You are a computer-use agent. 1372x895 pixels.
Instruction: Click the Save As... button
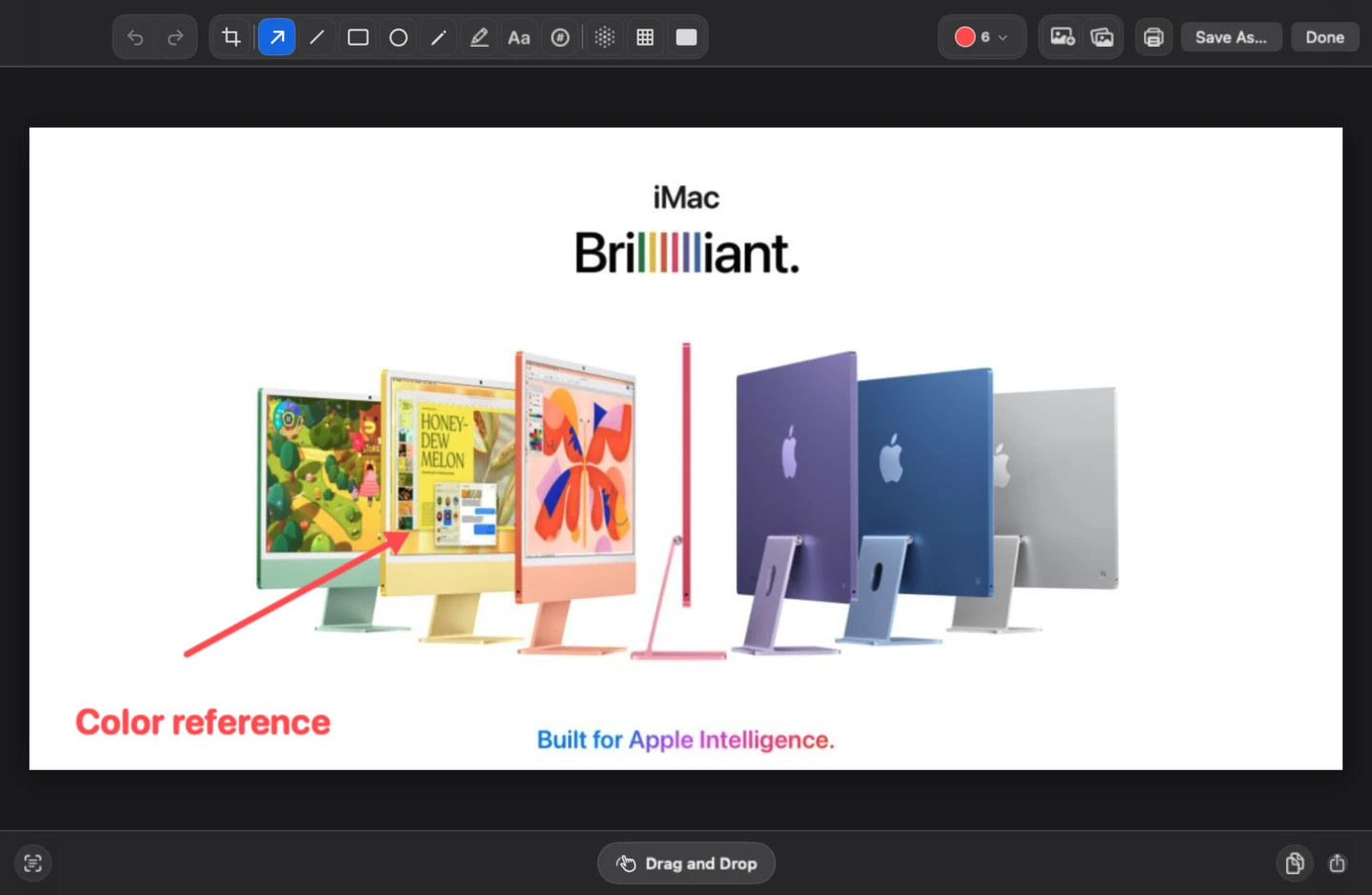[x=1231, y=37]
